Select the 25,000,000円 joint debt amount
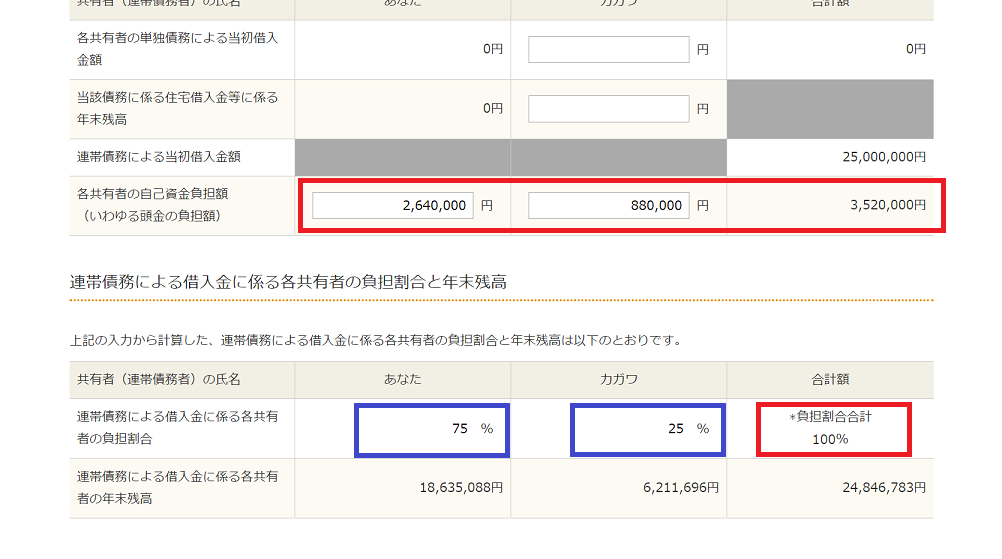 [x=884, y=157]
